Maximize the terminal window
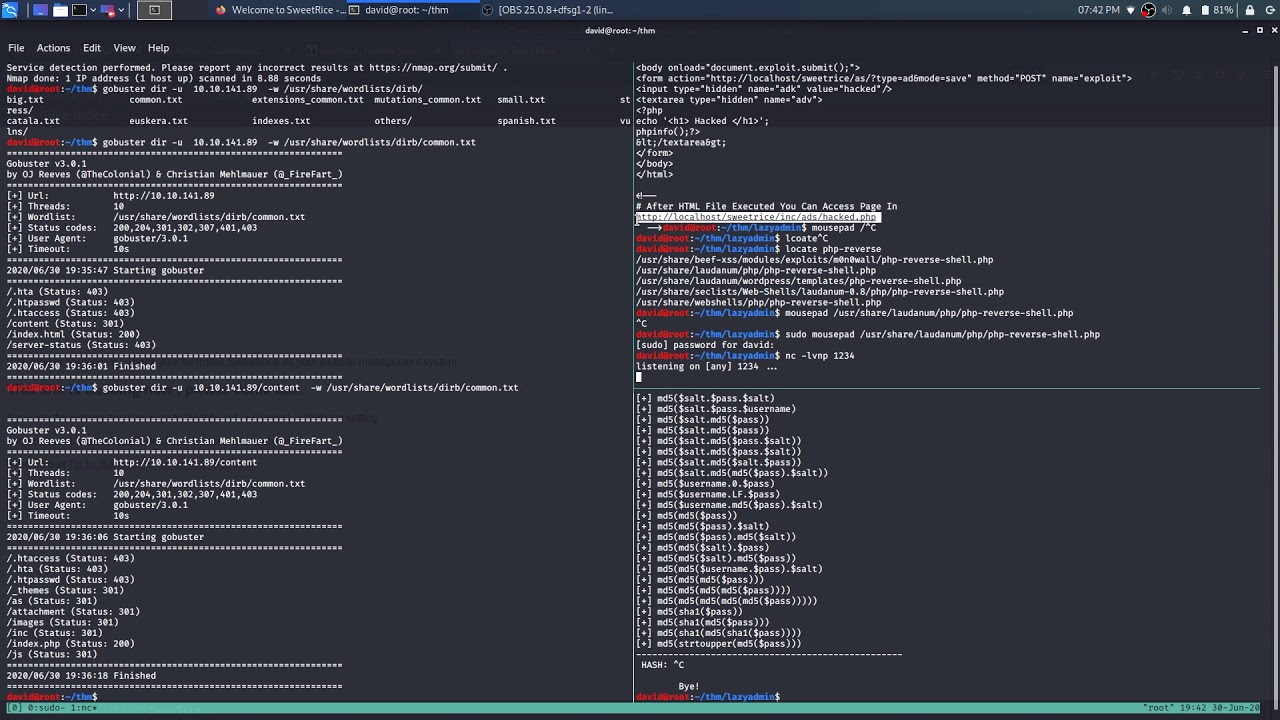 pyautogui.click(x=1259, y=31)
